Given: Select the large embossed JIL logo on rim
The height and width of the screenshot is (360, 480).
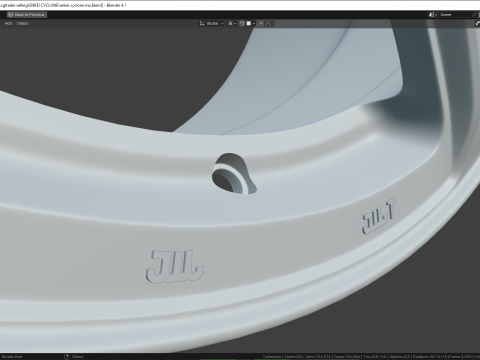Looking at the screenshot, I should tap(175, 267).
